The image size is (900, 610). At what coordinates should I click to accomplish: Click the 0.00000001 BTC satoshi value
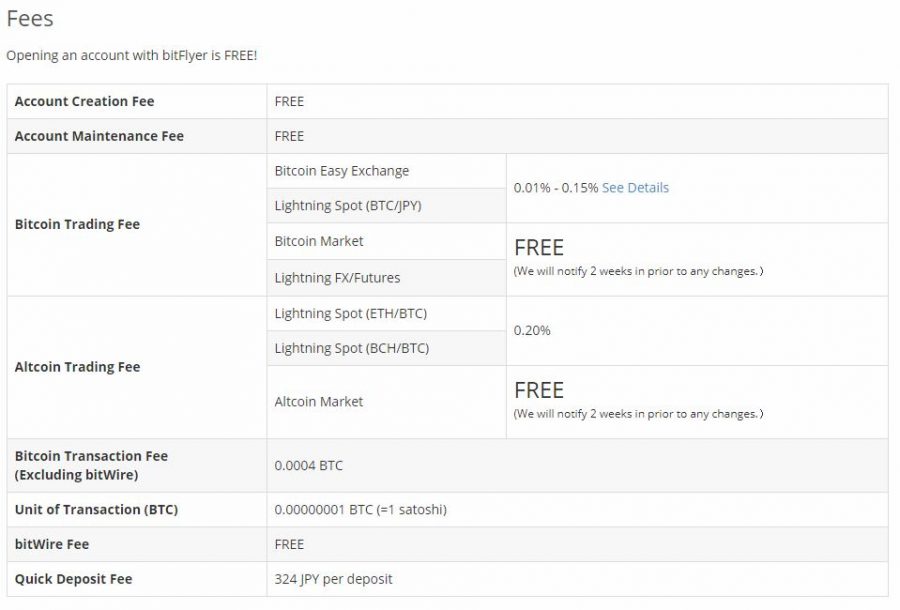click(360, 510)
